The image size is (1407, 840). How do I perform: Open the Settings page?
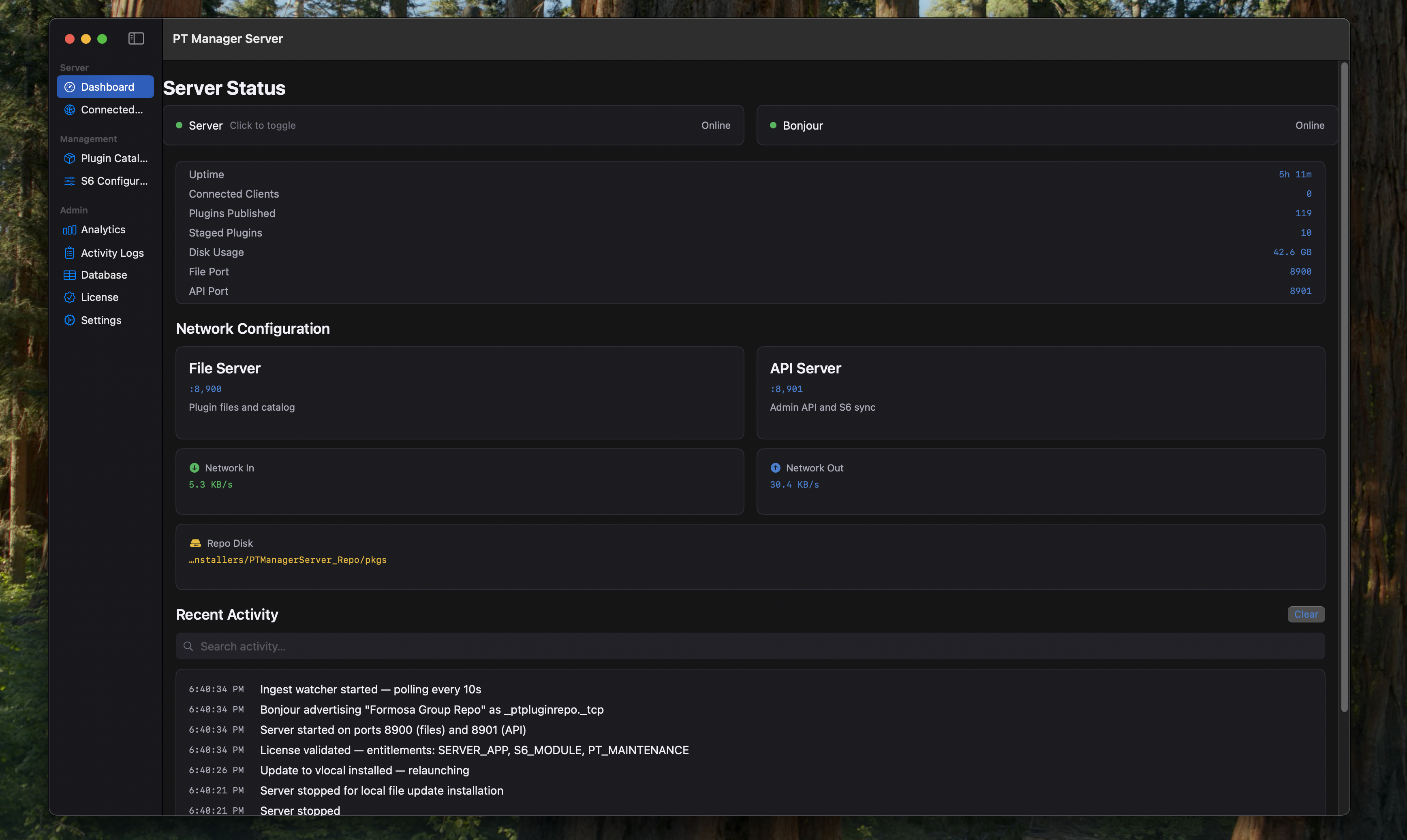tap(105, 320)
